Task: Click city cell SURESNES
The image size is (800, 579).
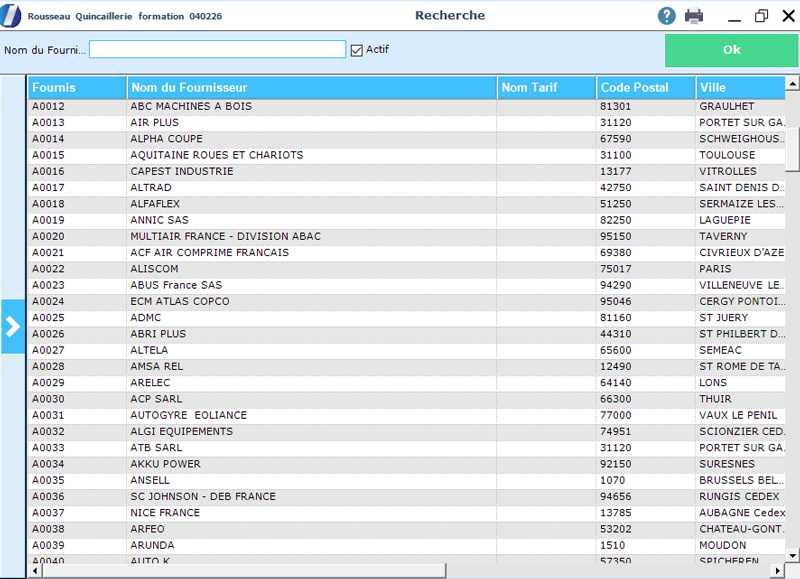Action: [727, 464]
